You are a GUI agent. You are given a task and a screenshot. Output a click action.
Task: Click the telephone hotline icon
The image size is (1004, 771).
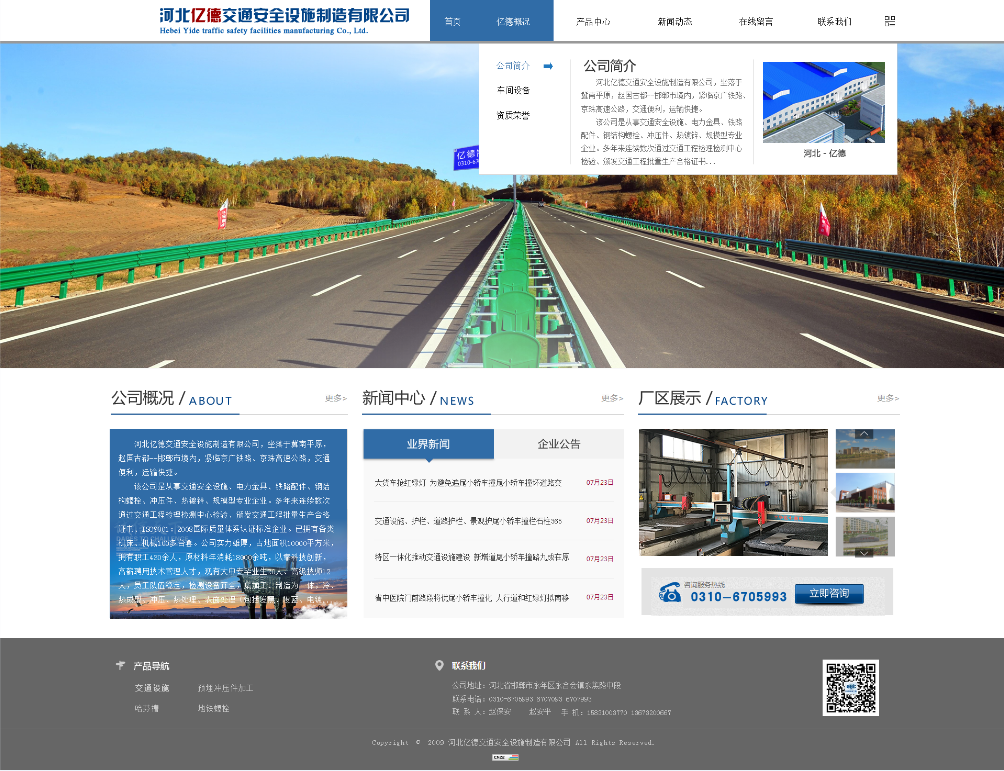[x=669, y=593]
